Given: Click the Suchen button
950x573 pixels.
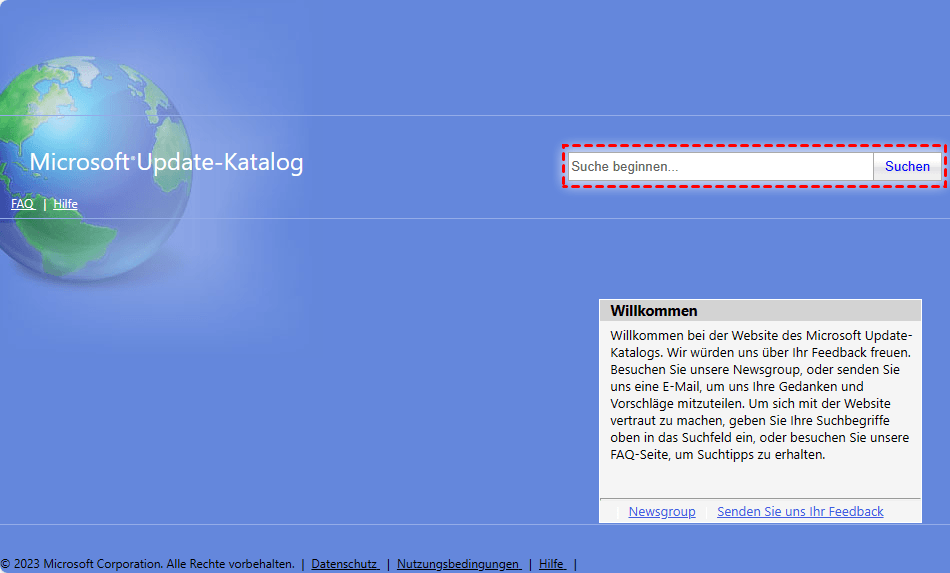Looking at the screenshot, I should (x=907, y=167).
